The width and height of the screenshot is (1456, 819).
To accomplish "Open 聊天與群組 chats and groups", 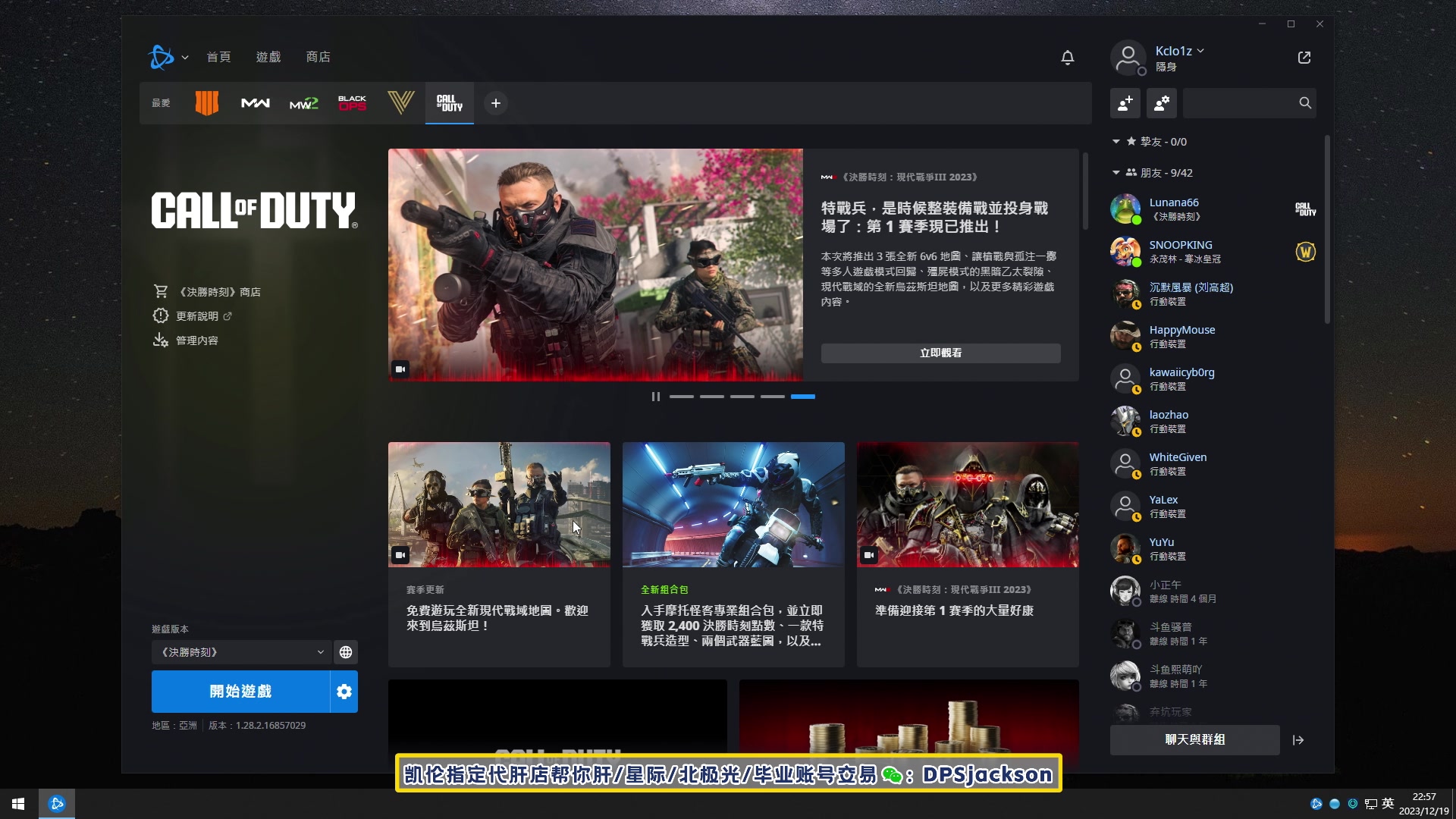I will [1195, 740].
